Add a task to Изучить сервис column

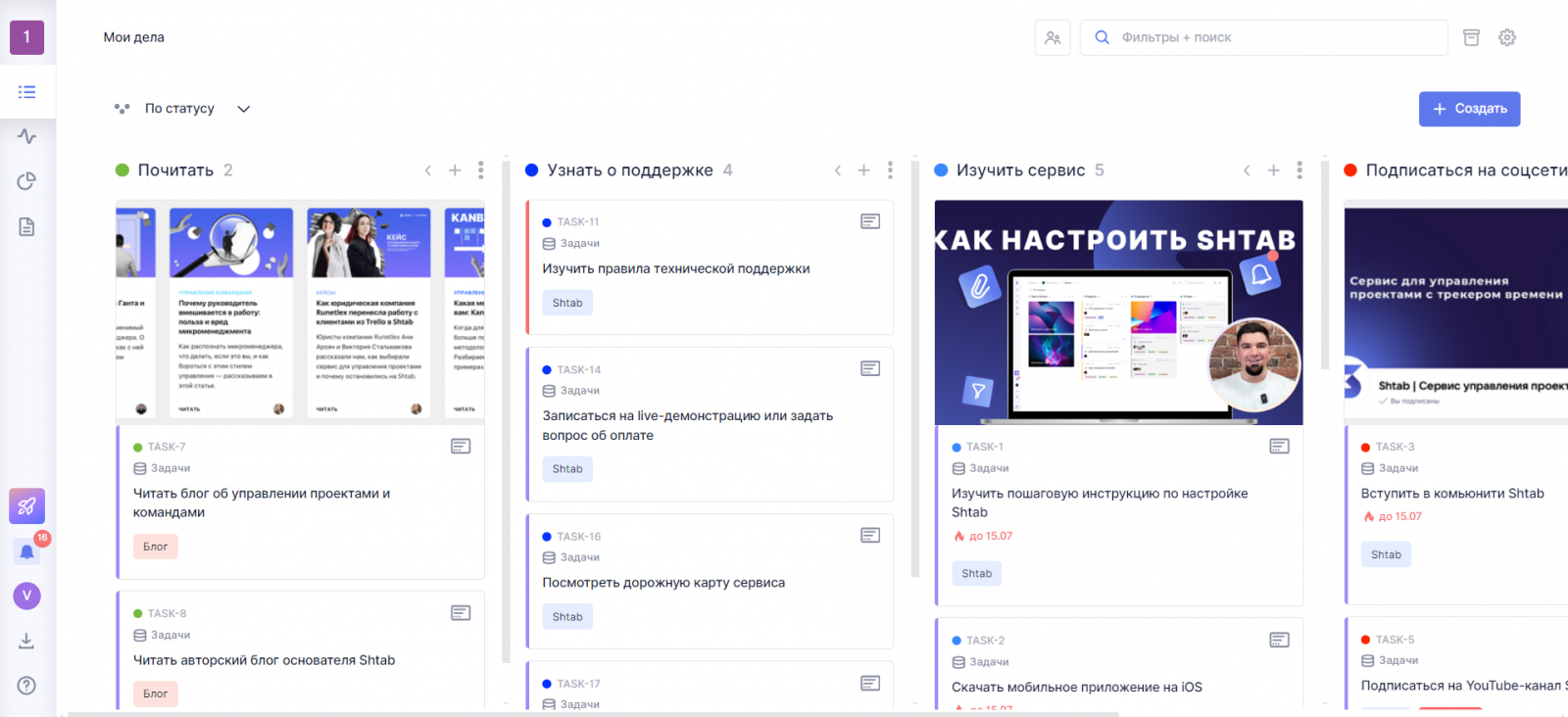[1273, 170]
